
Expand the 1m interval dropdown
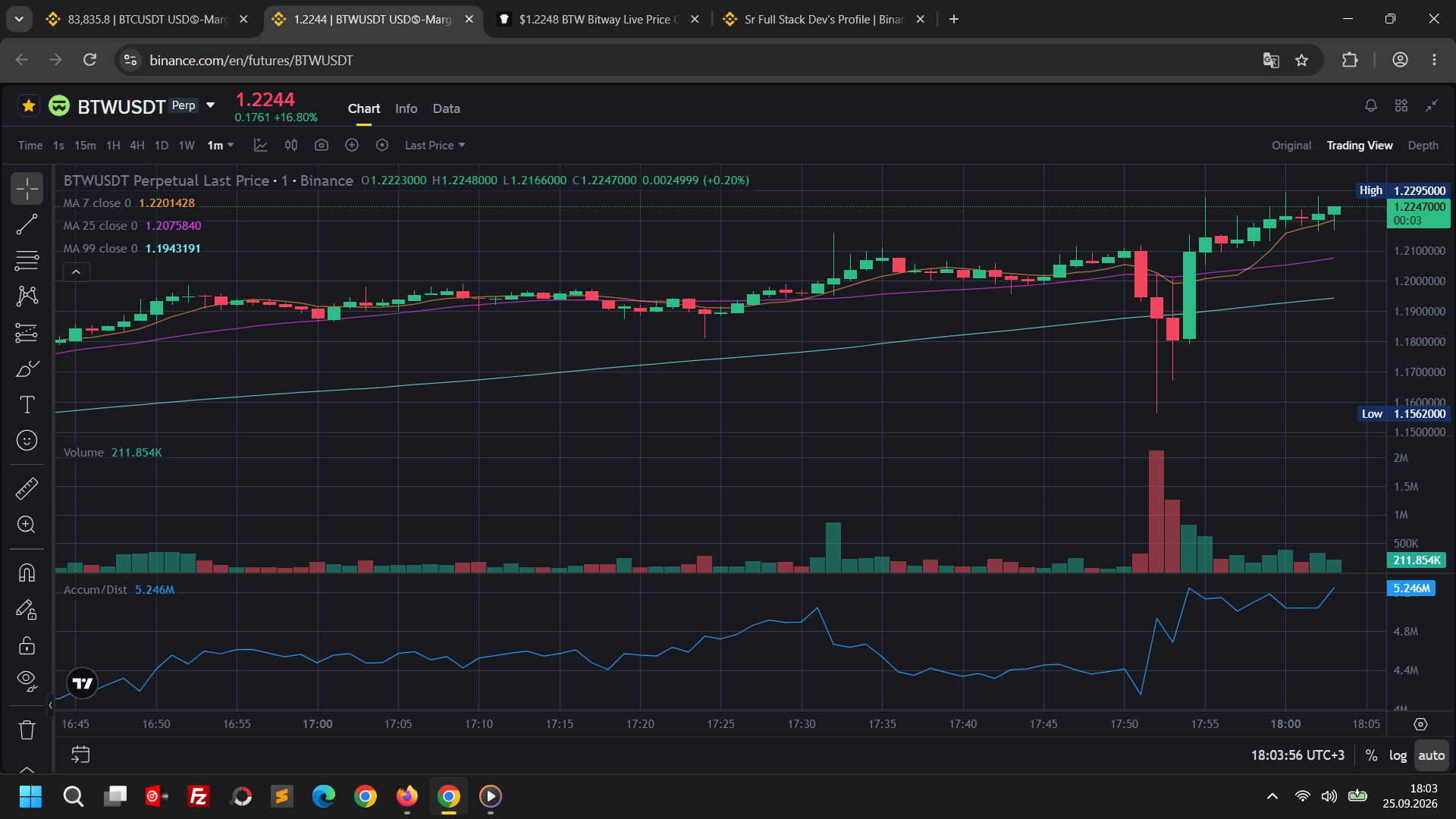221,145
